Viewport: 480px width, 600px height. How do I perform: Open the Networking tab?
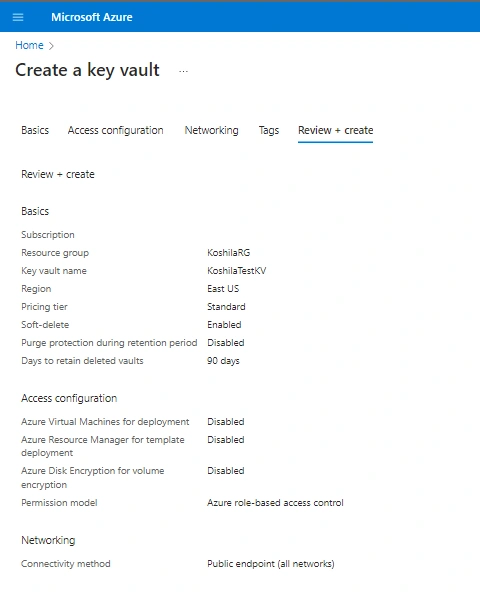pos(212,130)
